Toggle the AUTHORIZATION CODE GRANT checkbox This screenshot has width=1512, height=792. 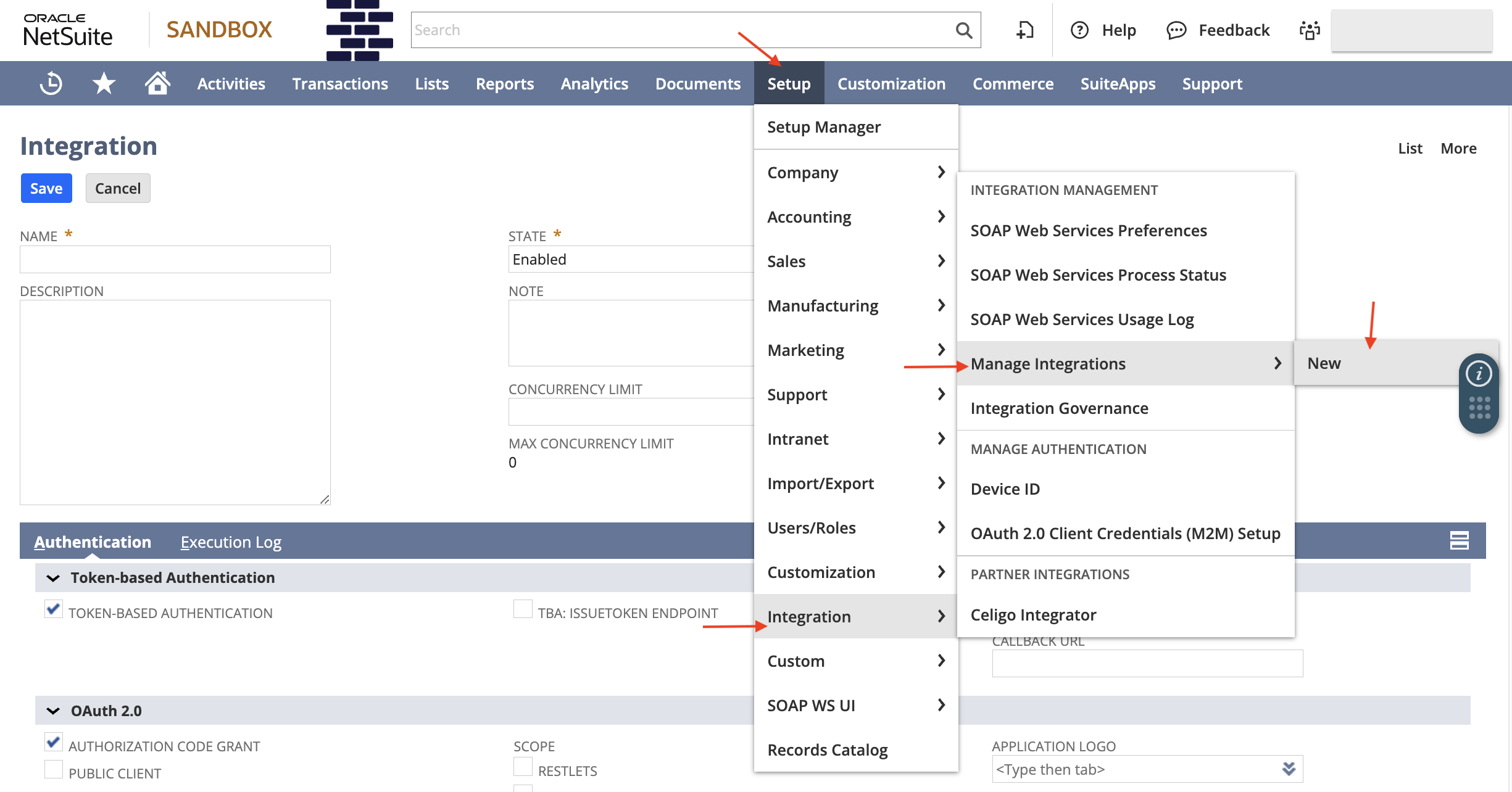pyautogui.click(x=53, y=745)
